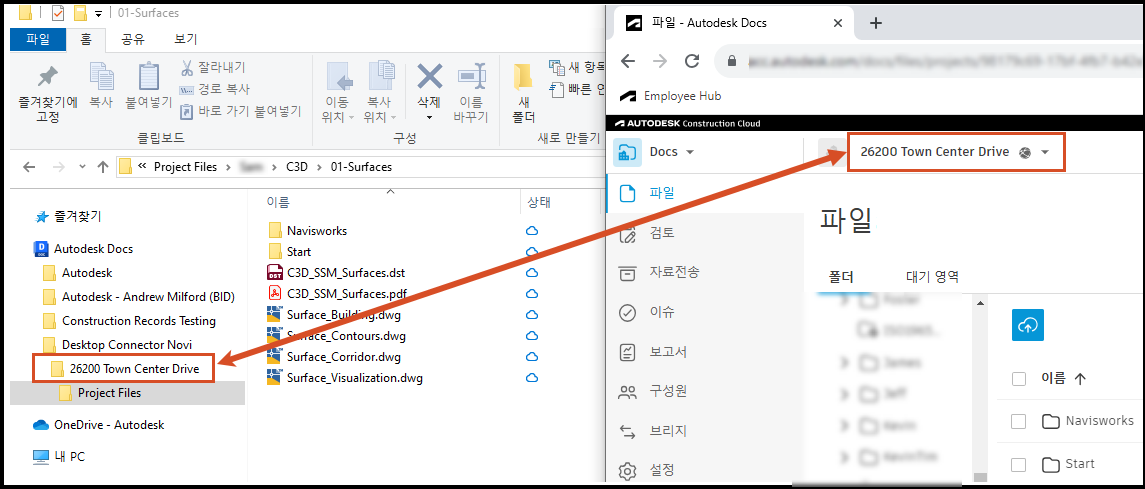This screenshot has height=489, width=1145.
Task: Select OneDrive - Autodesk in navigation pane
Action: (x=99, y=425)
